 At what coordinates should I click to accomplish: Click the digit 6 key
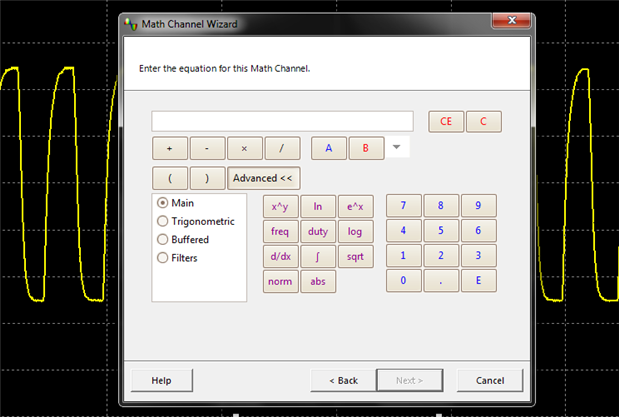pyautogui.click(x=478, y=230)
